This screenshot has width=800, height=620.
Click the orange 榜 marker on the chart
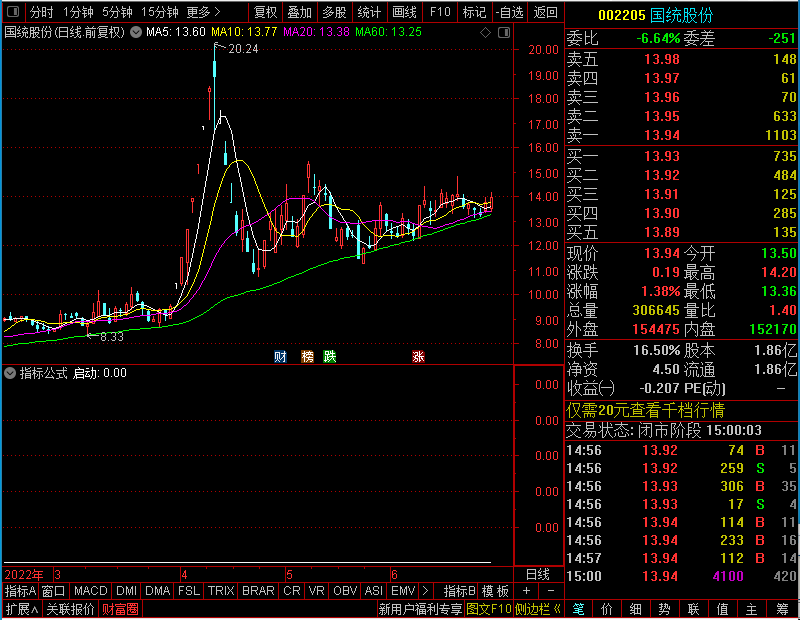point(307,356)
